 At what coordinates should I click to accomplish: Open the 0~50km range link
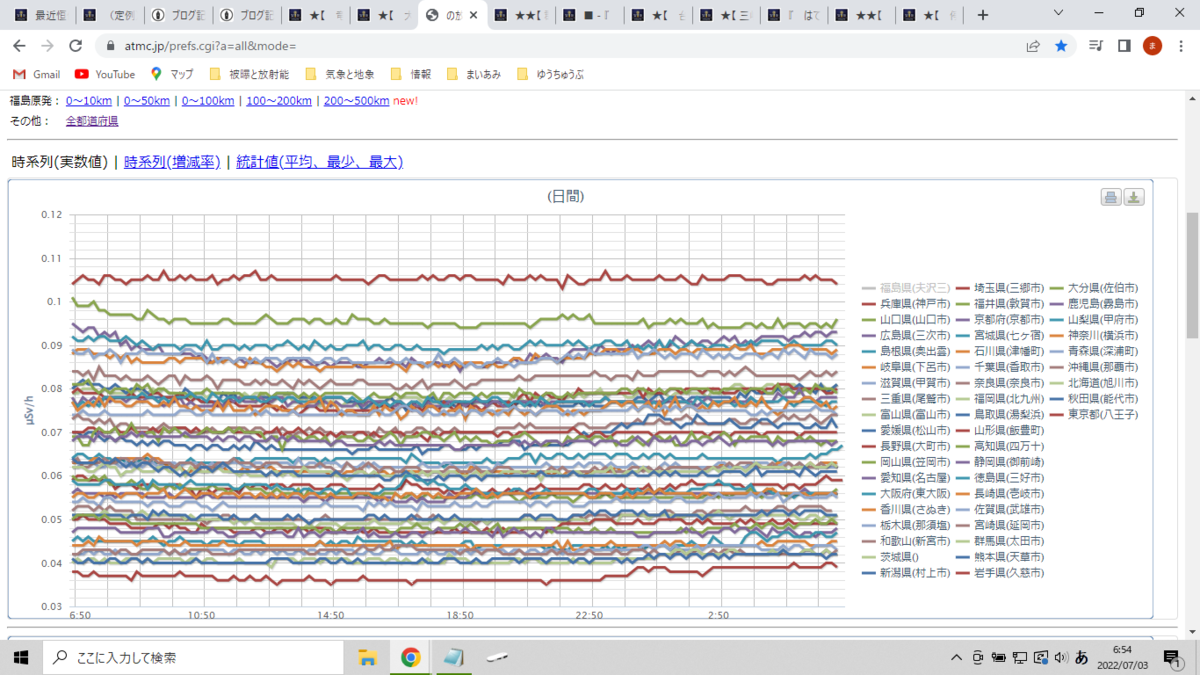tap(147, 101)
